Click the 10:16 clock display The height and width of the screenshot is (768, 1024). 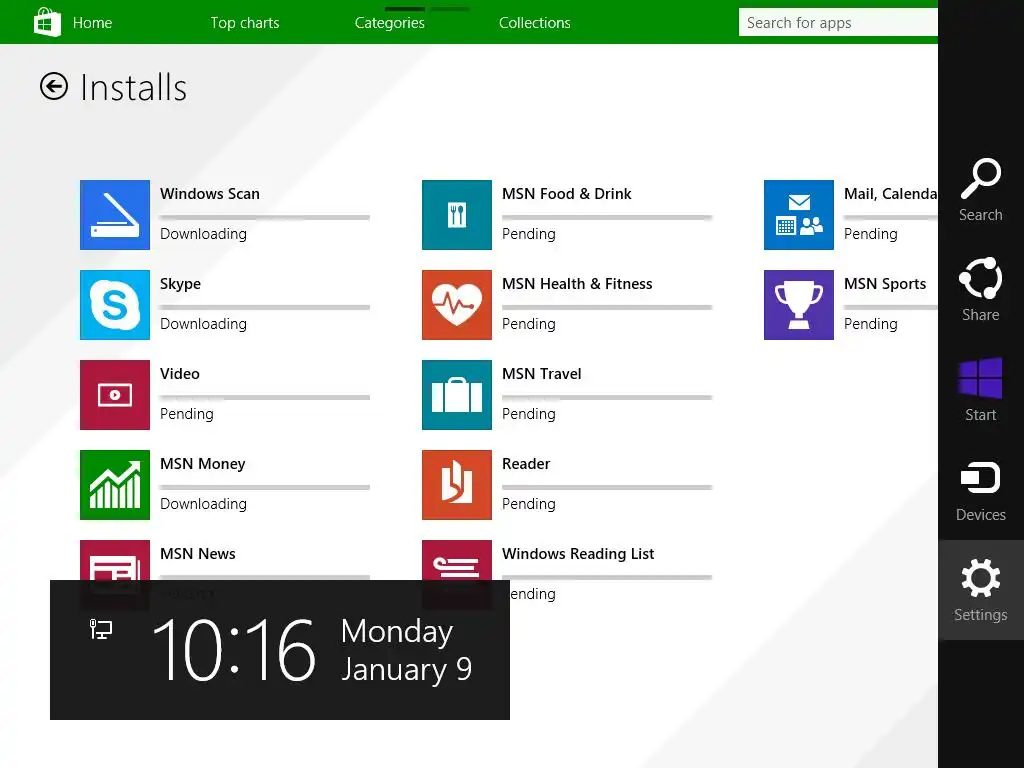point(234,650)
